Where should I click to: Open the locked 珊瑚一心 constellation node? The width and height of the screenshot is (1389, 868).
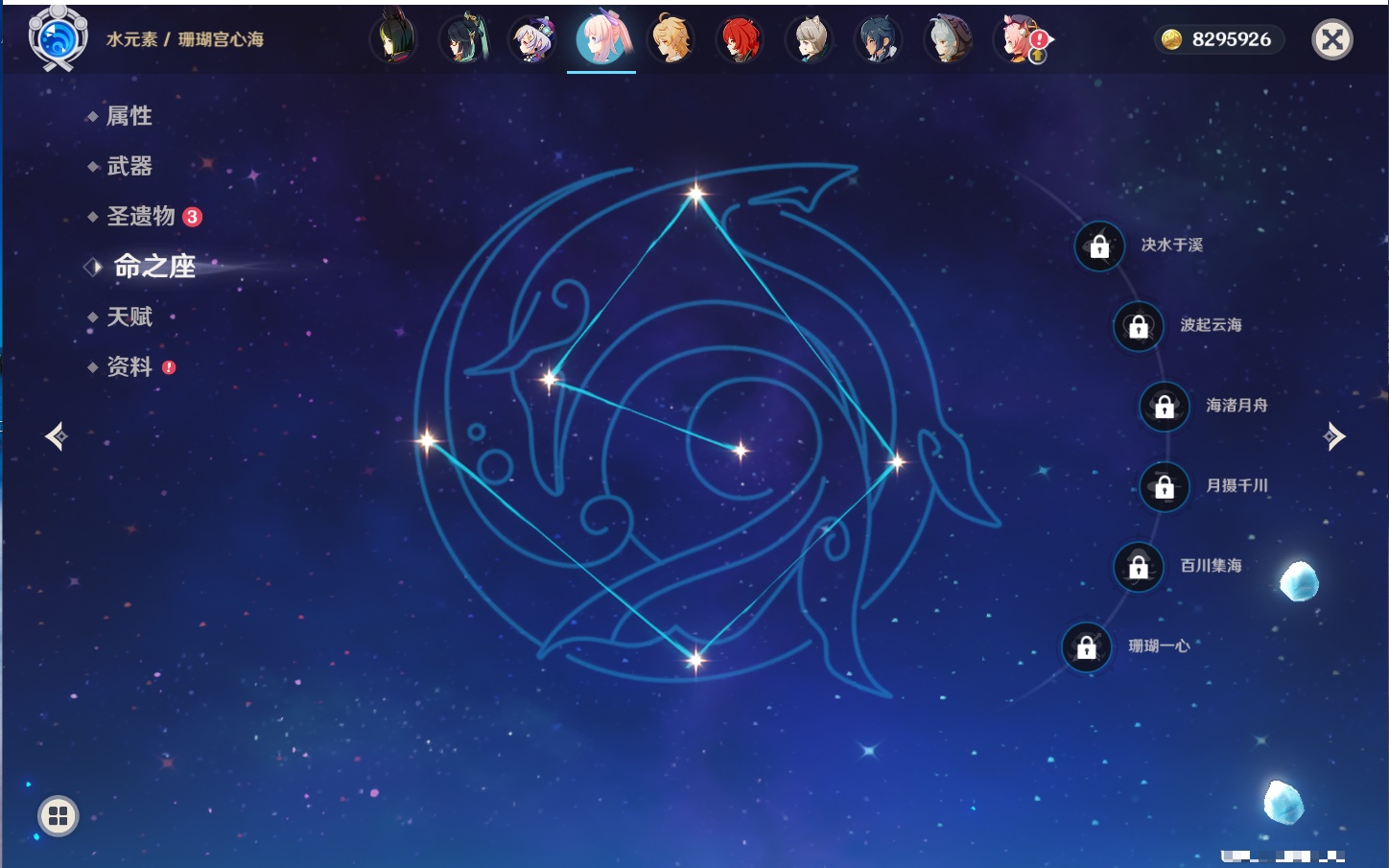[1087, 647]
